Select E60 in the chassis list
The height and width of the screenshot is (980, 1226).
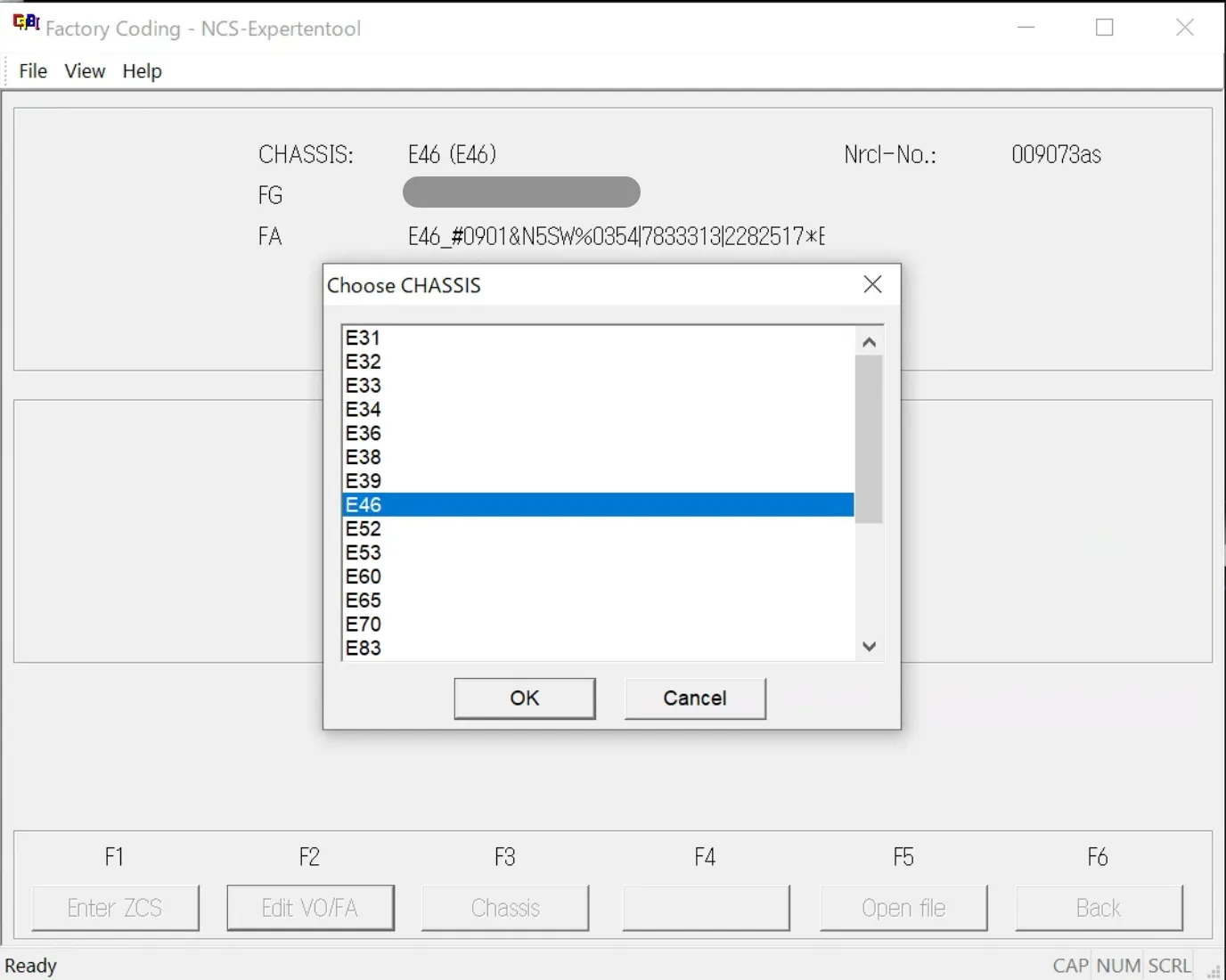click(598, 576)
